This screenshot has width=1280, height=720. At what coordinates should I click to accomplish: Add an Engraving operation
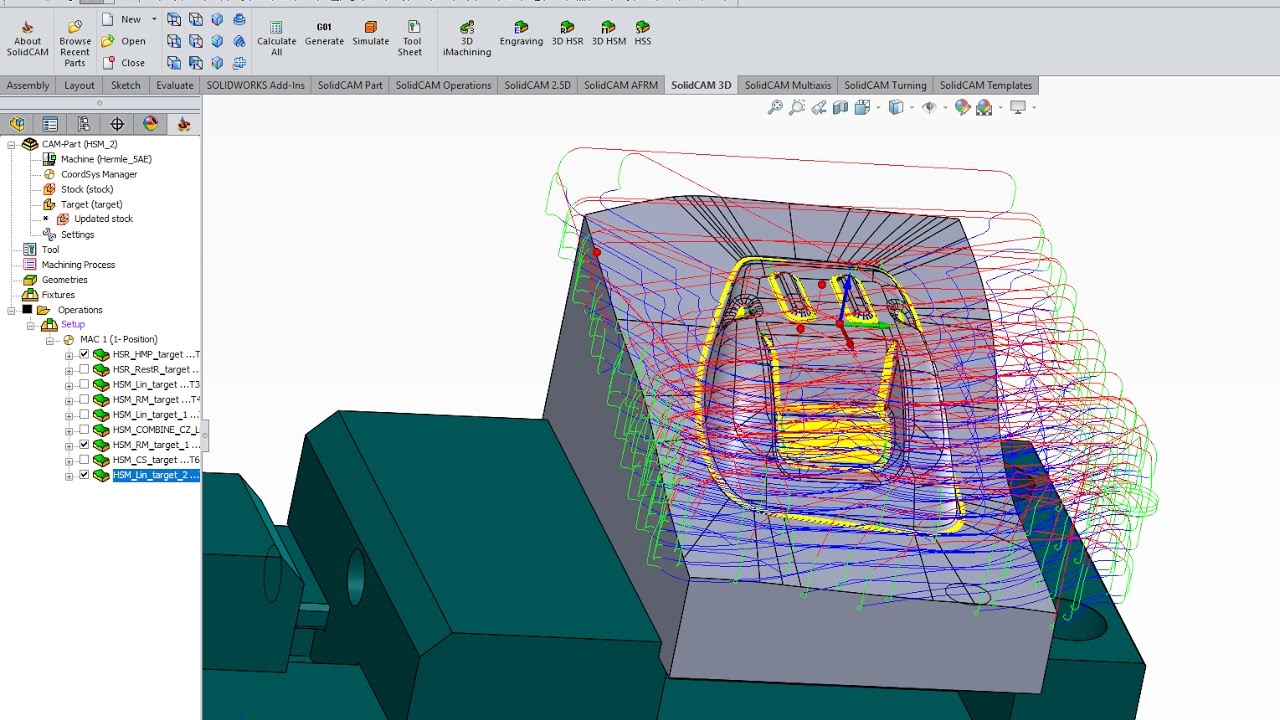click(x=521, y=34)
